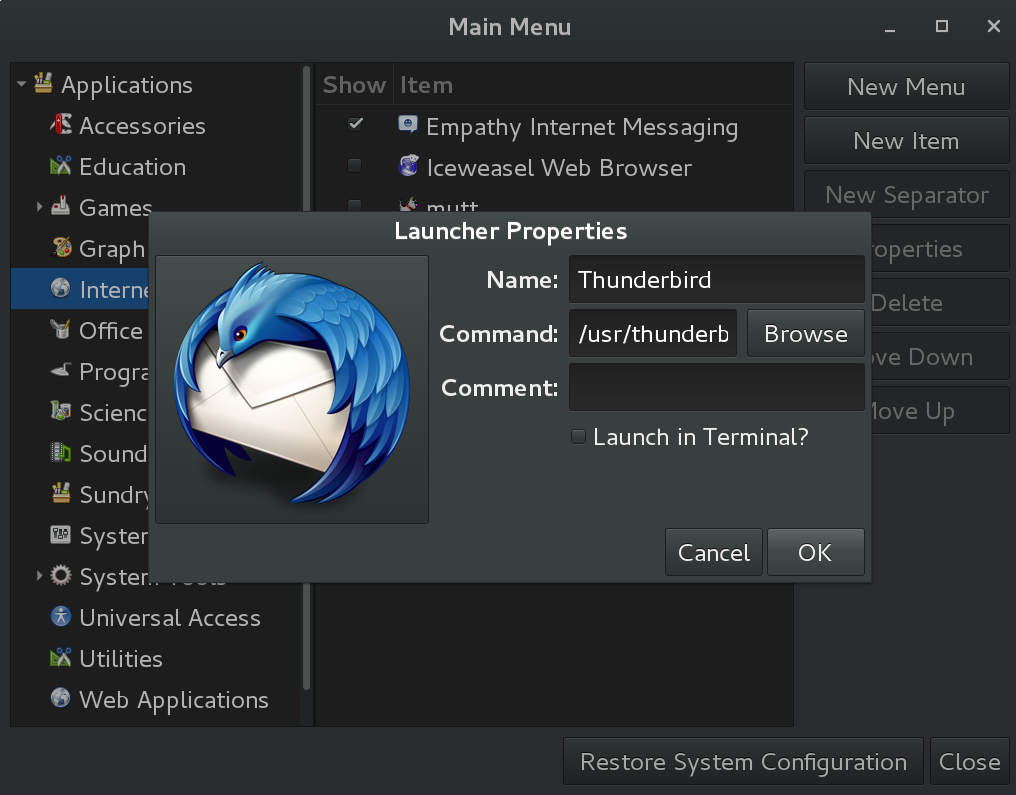Click the Universal Access icon
Viewport: 1016px width, 795px height.
tap(61, 616)
